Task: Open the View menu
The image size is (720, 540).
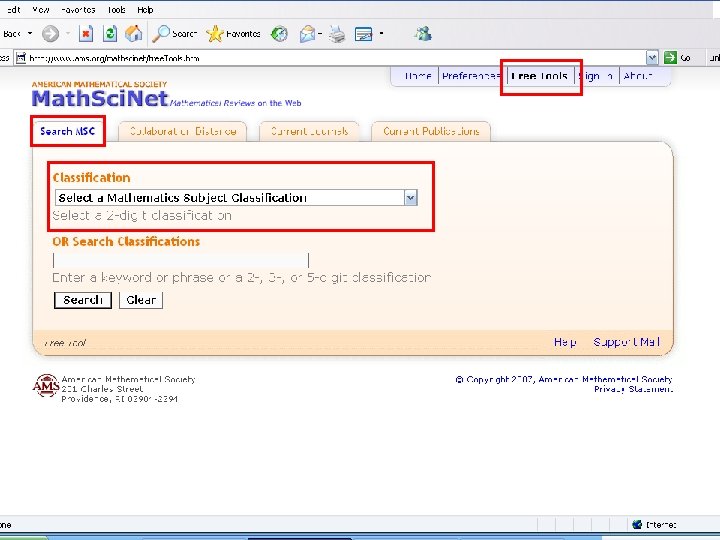Action: [x=40, y=10]
